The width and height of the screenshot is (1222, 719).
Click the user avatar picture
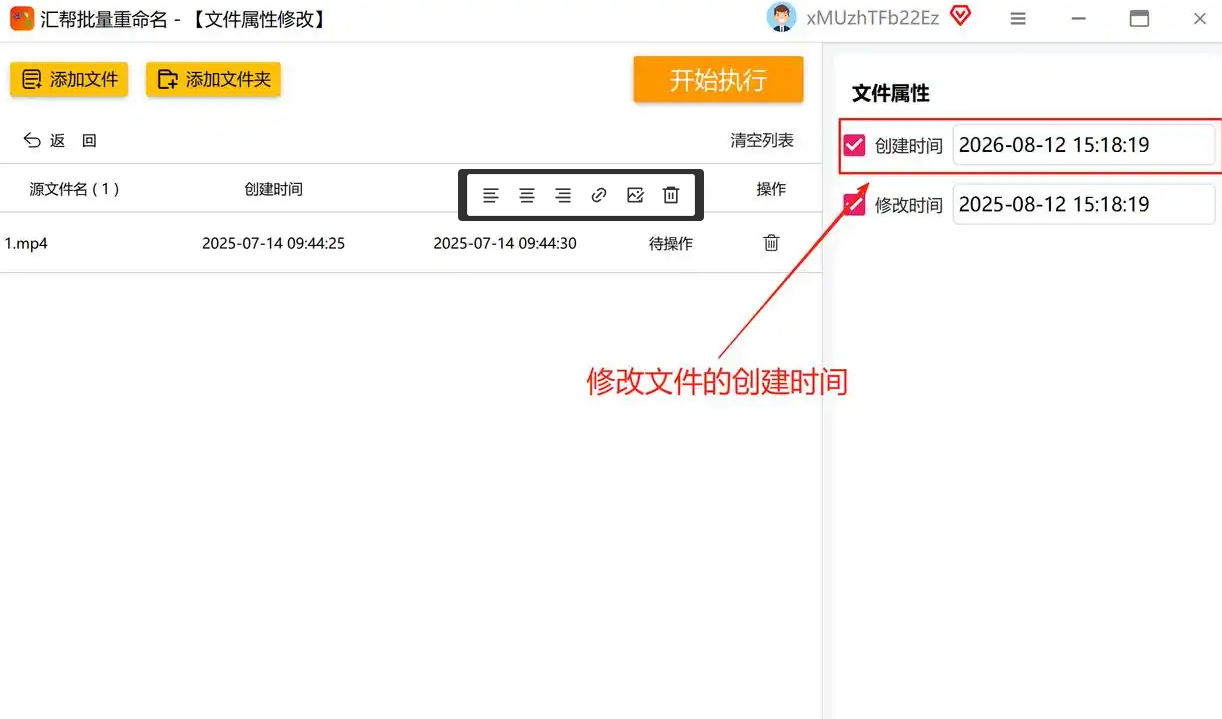click(x=781, y=17)
